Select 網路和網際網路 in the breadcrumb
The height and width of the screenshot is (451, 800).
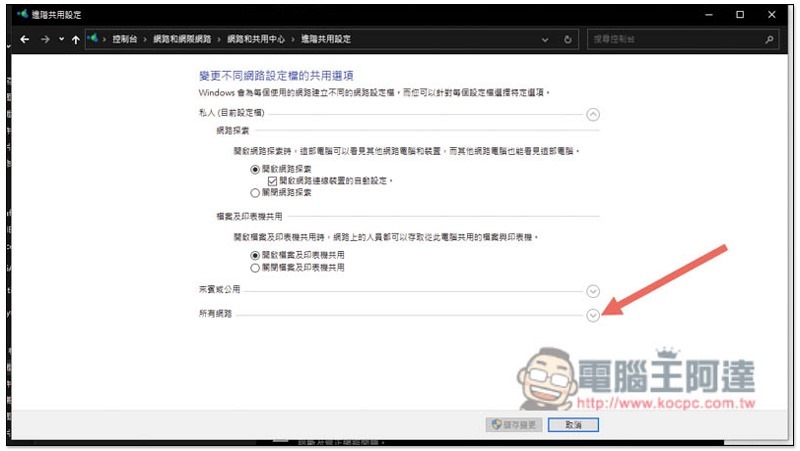coord(182,39)
